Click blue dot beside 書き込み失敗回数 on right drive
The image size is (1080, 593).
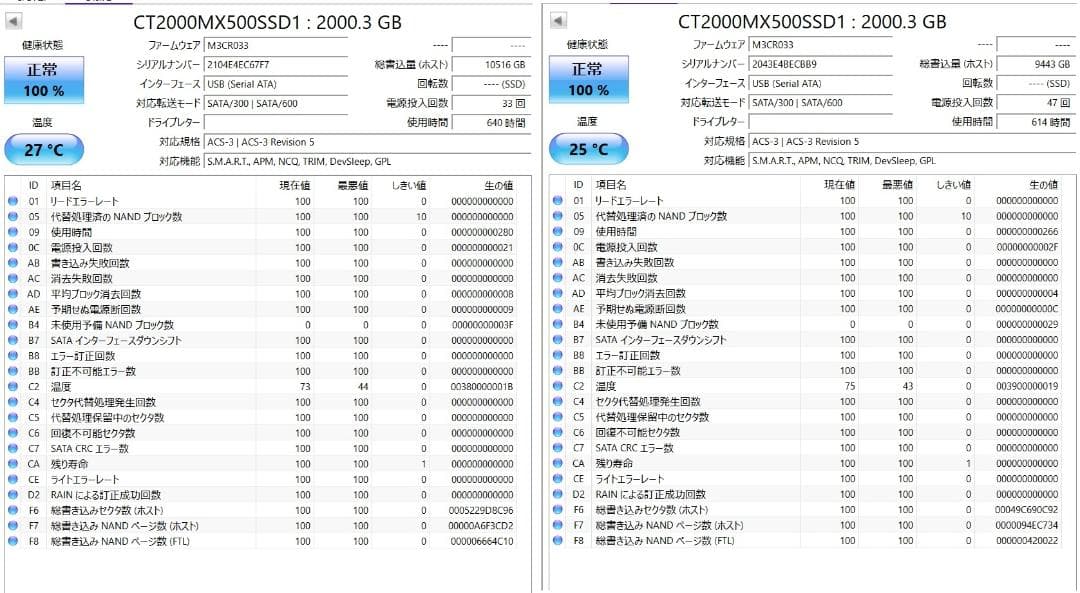558,262
